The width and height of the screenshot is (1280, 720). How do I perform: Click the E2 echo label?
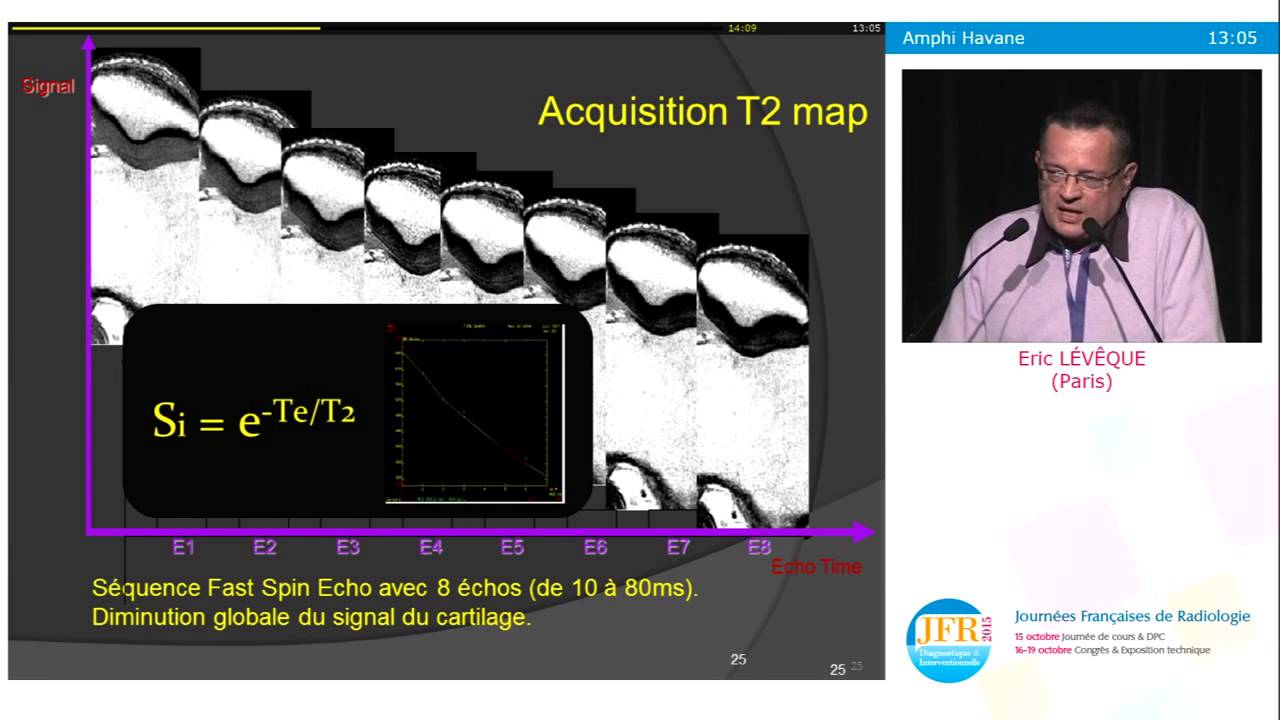pyautogui.click(x=264, y=547)
